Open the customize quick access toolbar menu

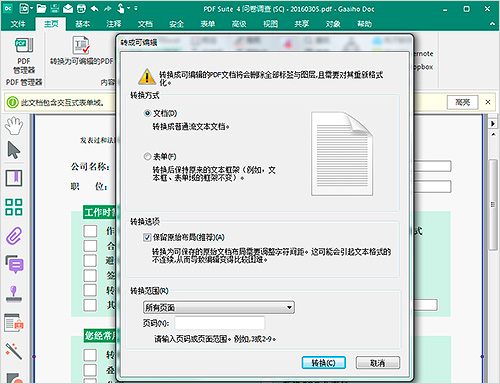tap(136, 8)
